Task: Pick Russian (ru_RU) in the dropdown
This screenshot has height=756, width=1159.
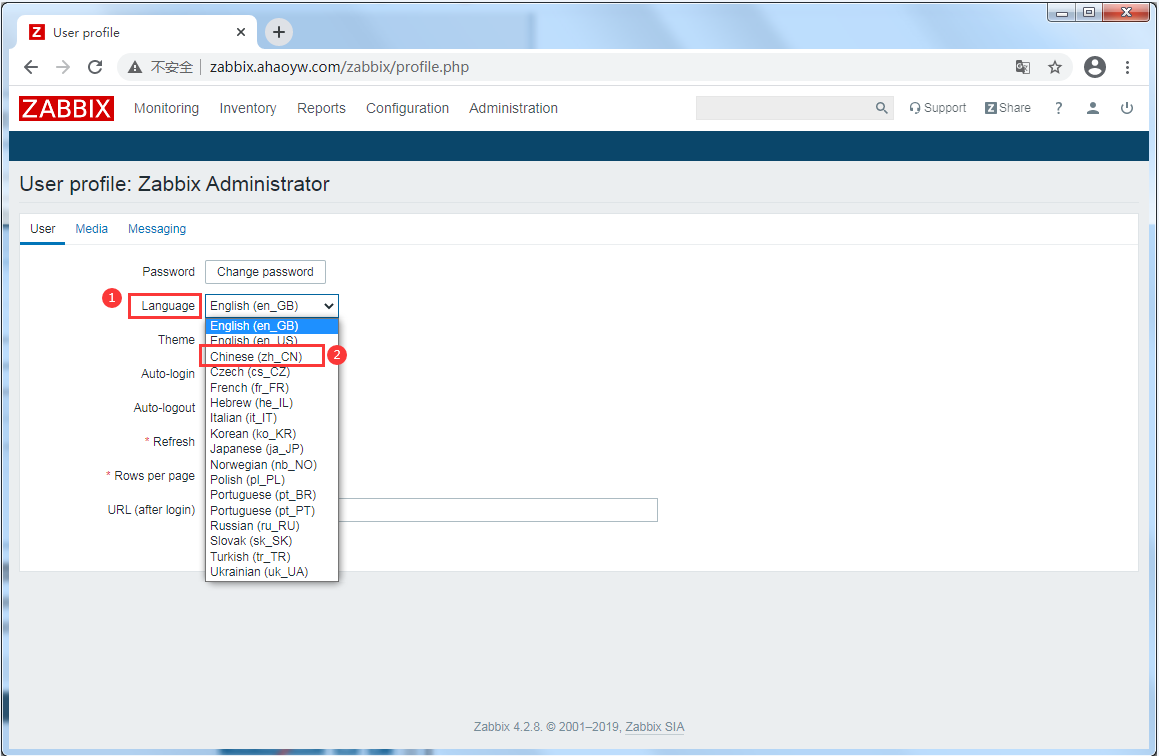Action: [254, 526]
